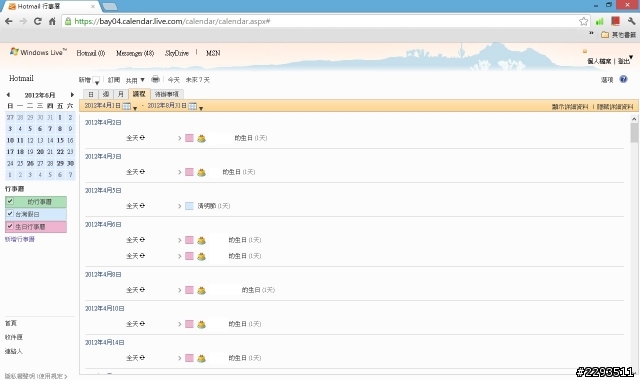The image size is (640, 380).
Task: Click the birthday cake icon on 2012年4月2日
Action: click(x=201, y=138)
